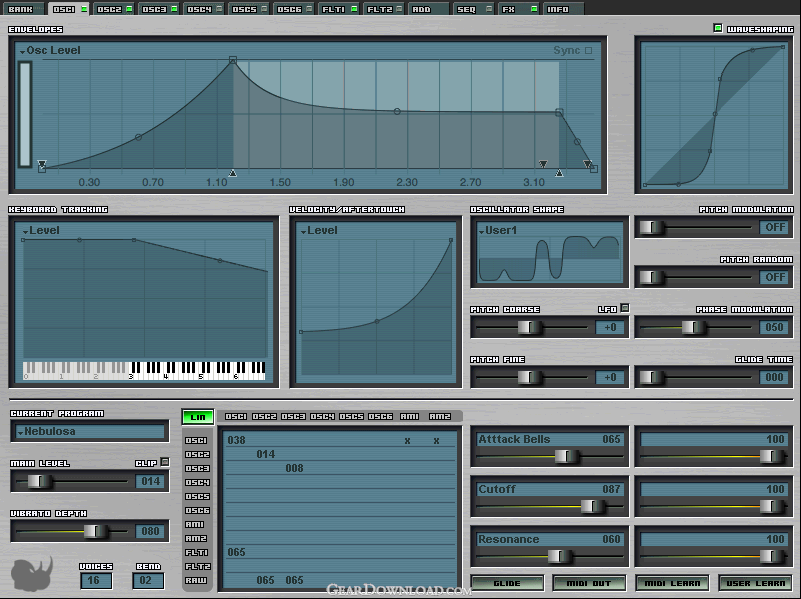The width and height of the screenshot is (801, 599).
Task: Click the Clip indicator next to Main Level
Action: pyautogui.click(x=165, y=463)
